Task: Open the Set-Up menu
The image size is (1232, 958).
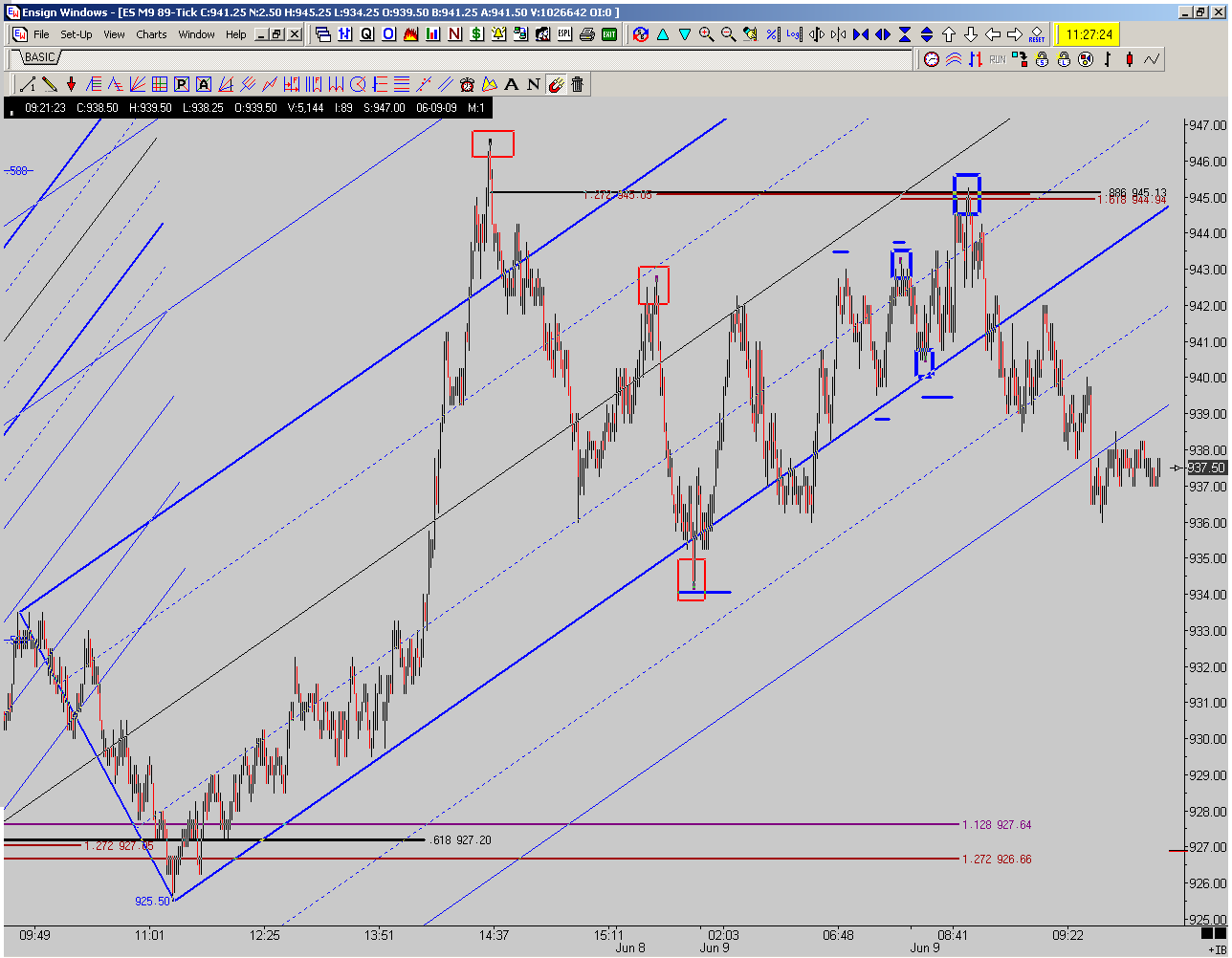Action: [77, 34]
